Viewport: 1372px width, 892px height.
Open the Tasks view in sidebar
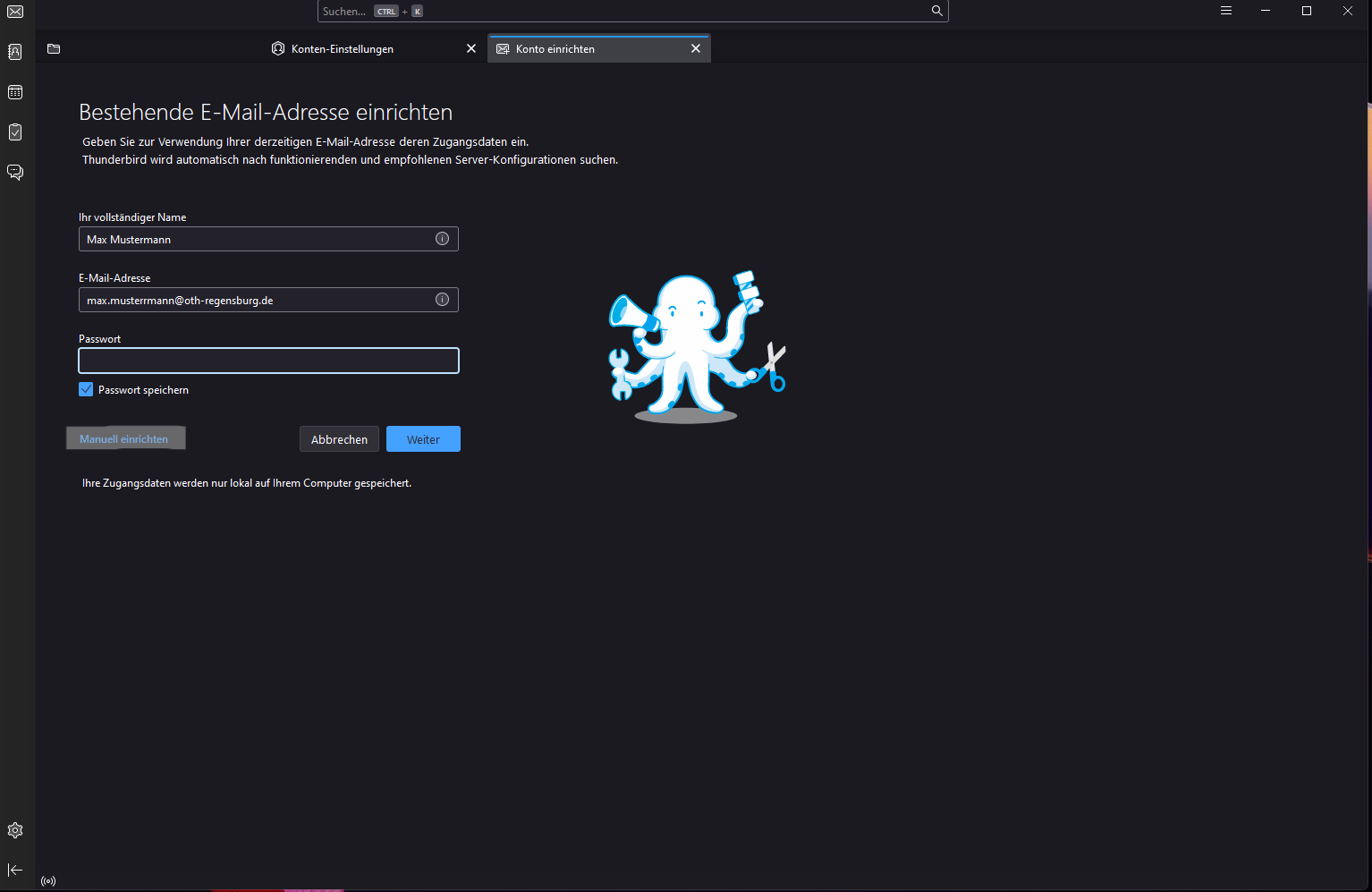pyautogui.click(x=15, y=132)
